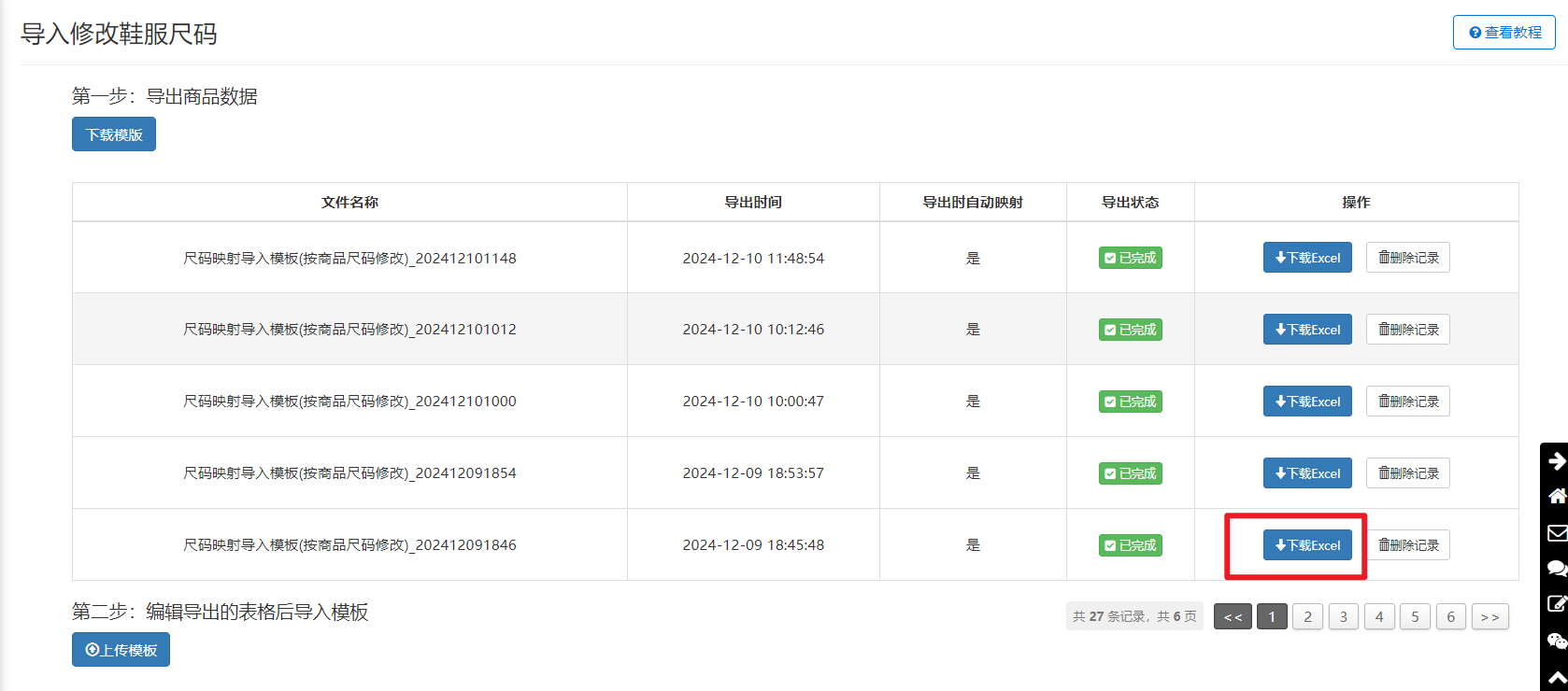Download Excel for file ending 202412101148
Image resolution: width=1568 pixels, height=691 pixels.
pos(1306,258)
